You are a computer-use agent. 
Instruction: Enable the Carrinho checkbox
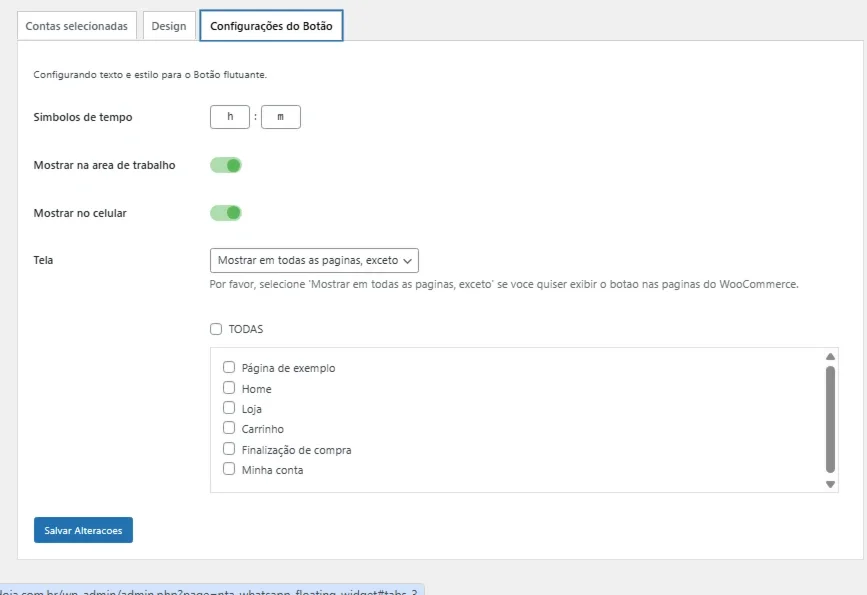(229, 427)
